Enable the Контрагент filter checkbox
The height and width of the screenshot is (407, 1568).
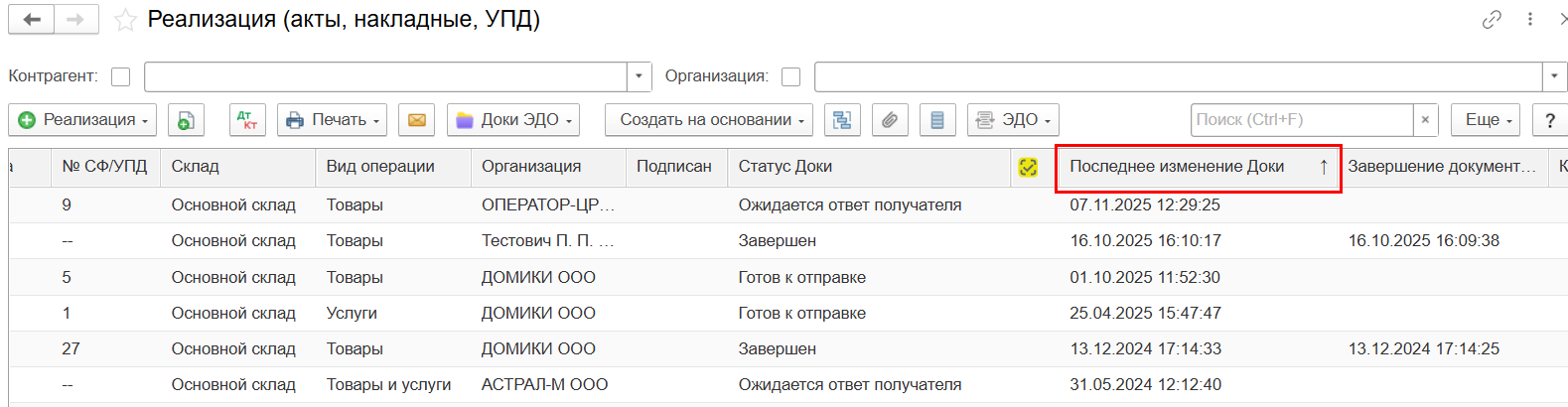pyautogui.click(x=121, y=76)
